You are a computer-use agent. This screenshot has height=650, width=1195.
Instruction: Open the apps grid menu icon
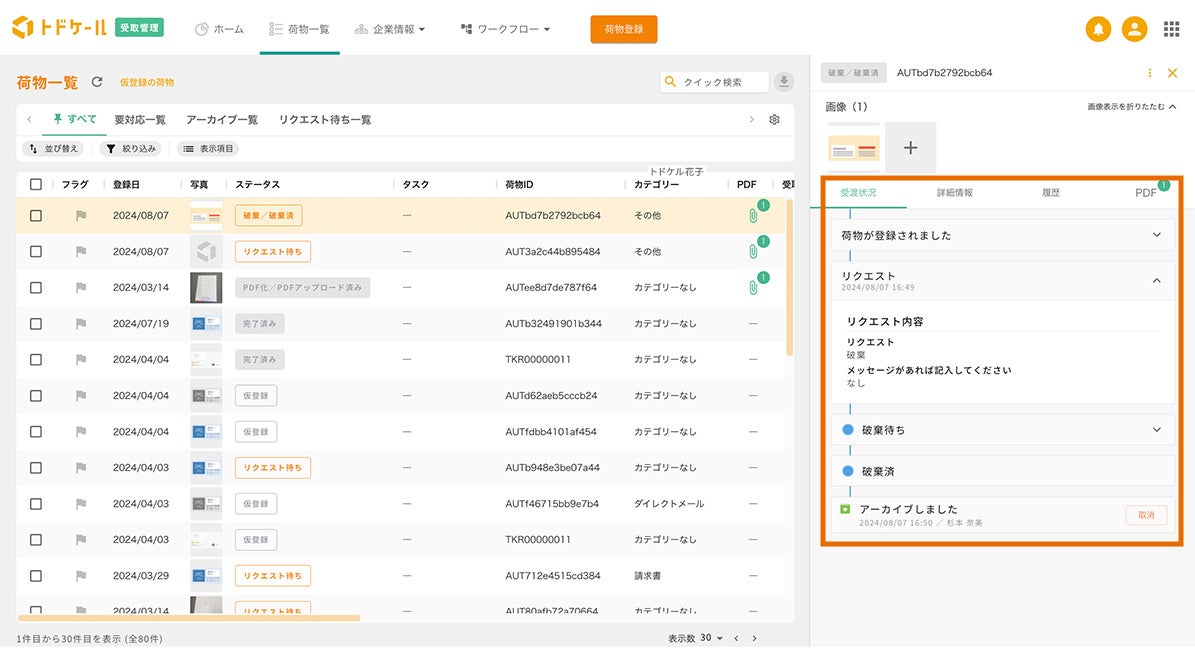pos(1171,29)
